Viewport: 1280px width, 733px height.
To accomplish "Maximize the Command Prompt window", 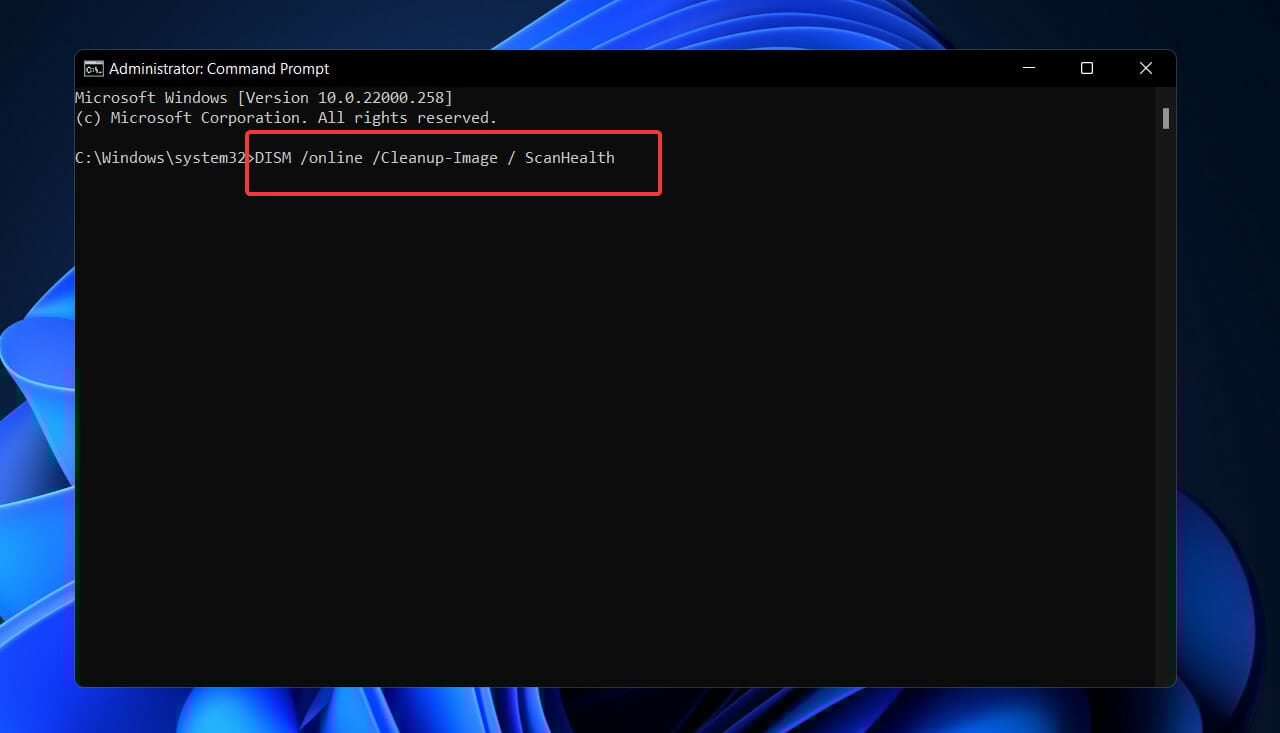I will tap(1087, 68).
